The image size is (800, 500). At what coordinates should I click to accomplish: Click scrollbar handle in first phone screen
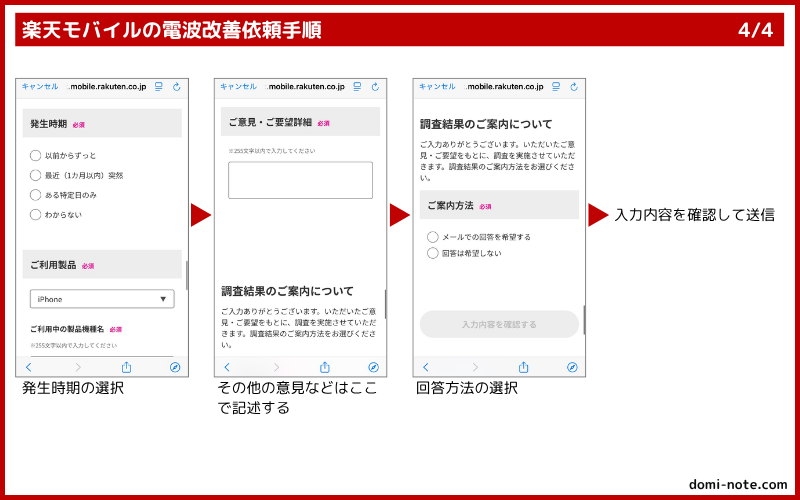(187, 276)
